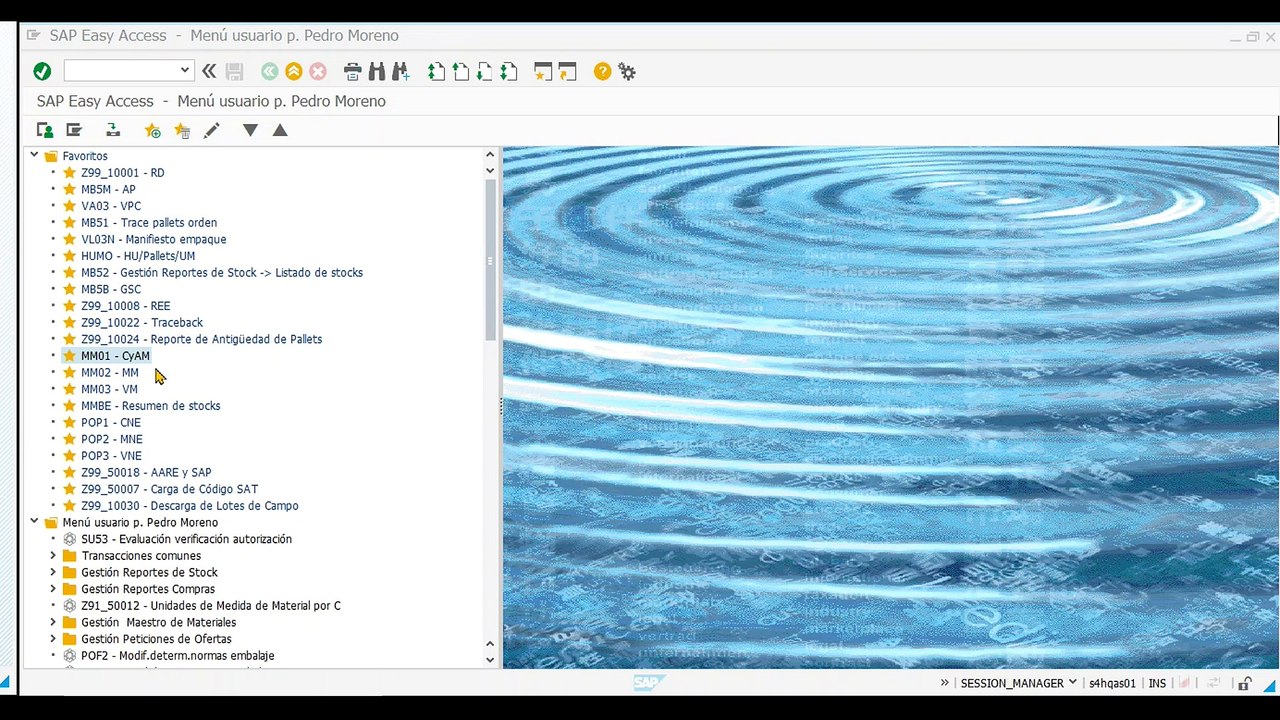1280x720 pixels.
Task: Collapse the Menú usuario p. Pedro Moreno node
Action: pyautogui.click(x=34, y=522)
